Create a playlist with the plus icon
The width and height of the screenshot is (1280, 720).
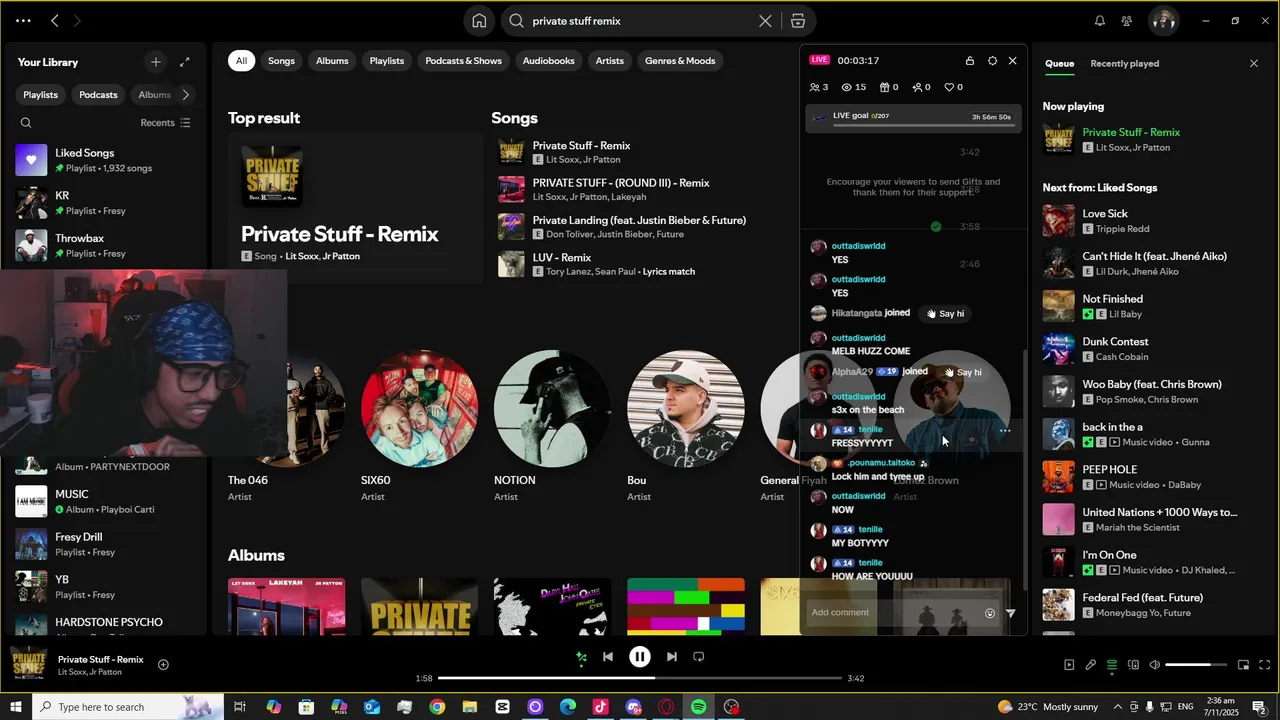coord(155,62)
